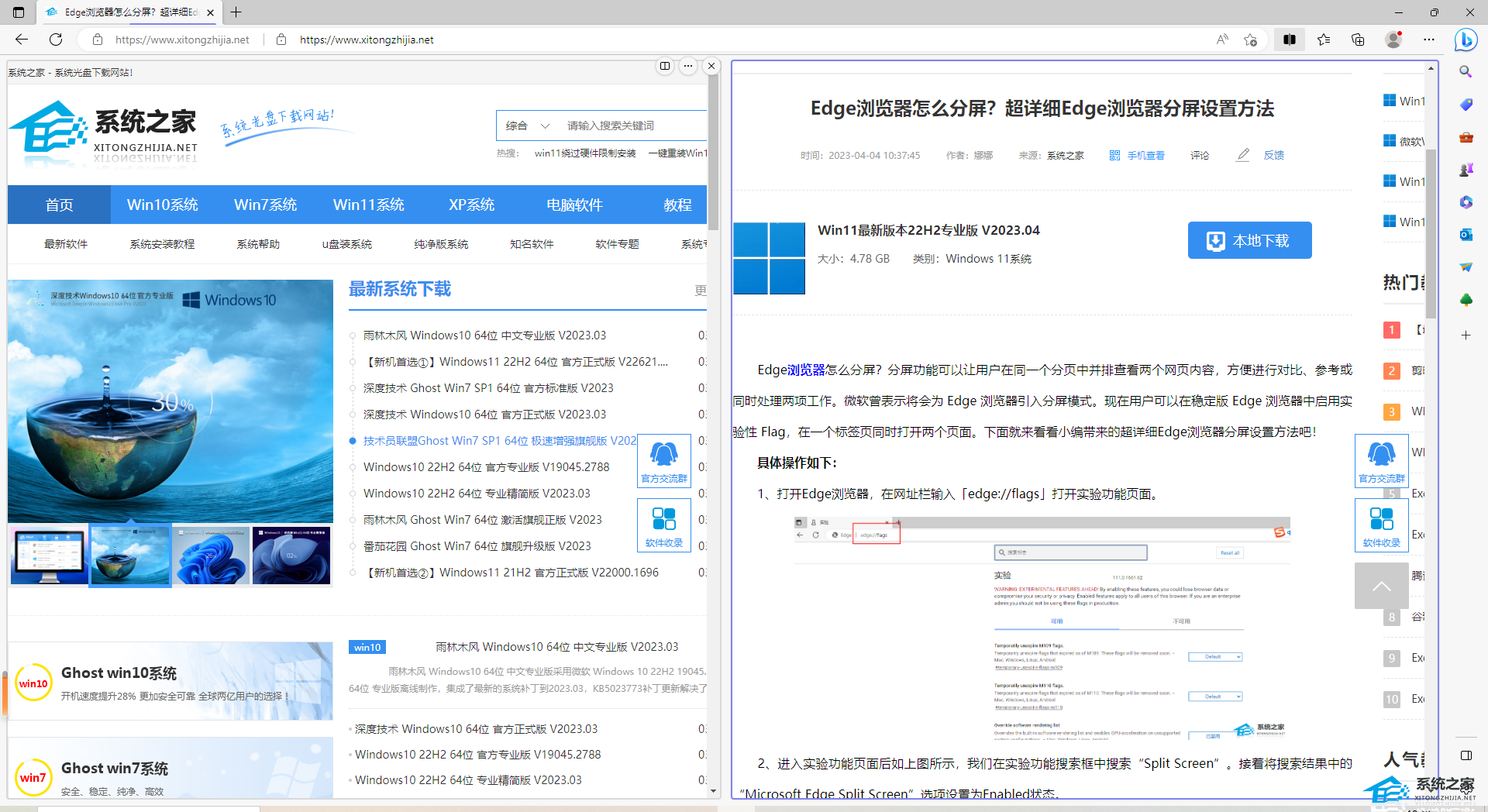Click the 本地下载 download button

1249,241
